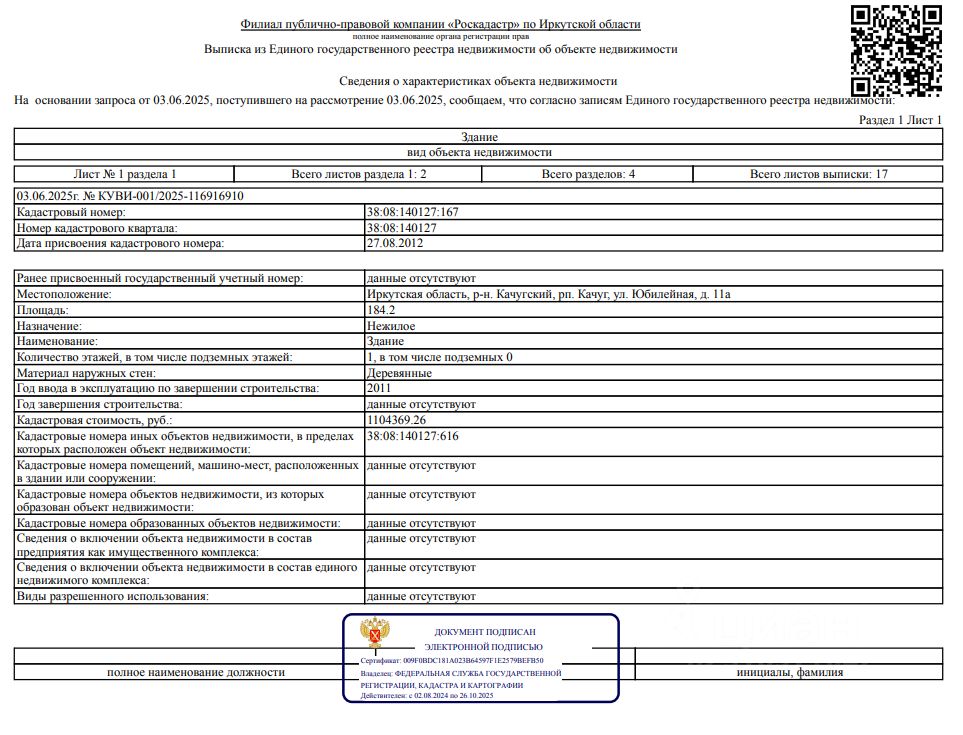
Task: Click the 'Раздел 1 Лист 1' marker
Action: pyautogui.click(x=900, y=120)
